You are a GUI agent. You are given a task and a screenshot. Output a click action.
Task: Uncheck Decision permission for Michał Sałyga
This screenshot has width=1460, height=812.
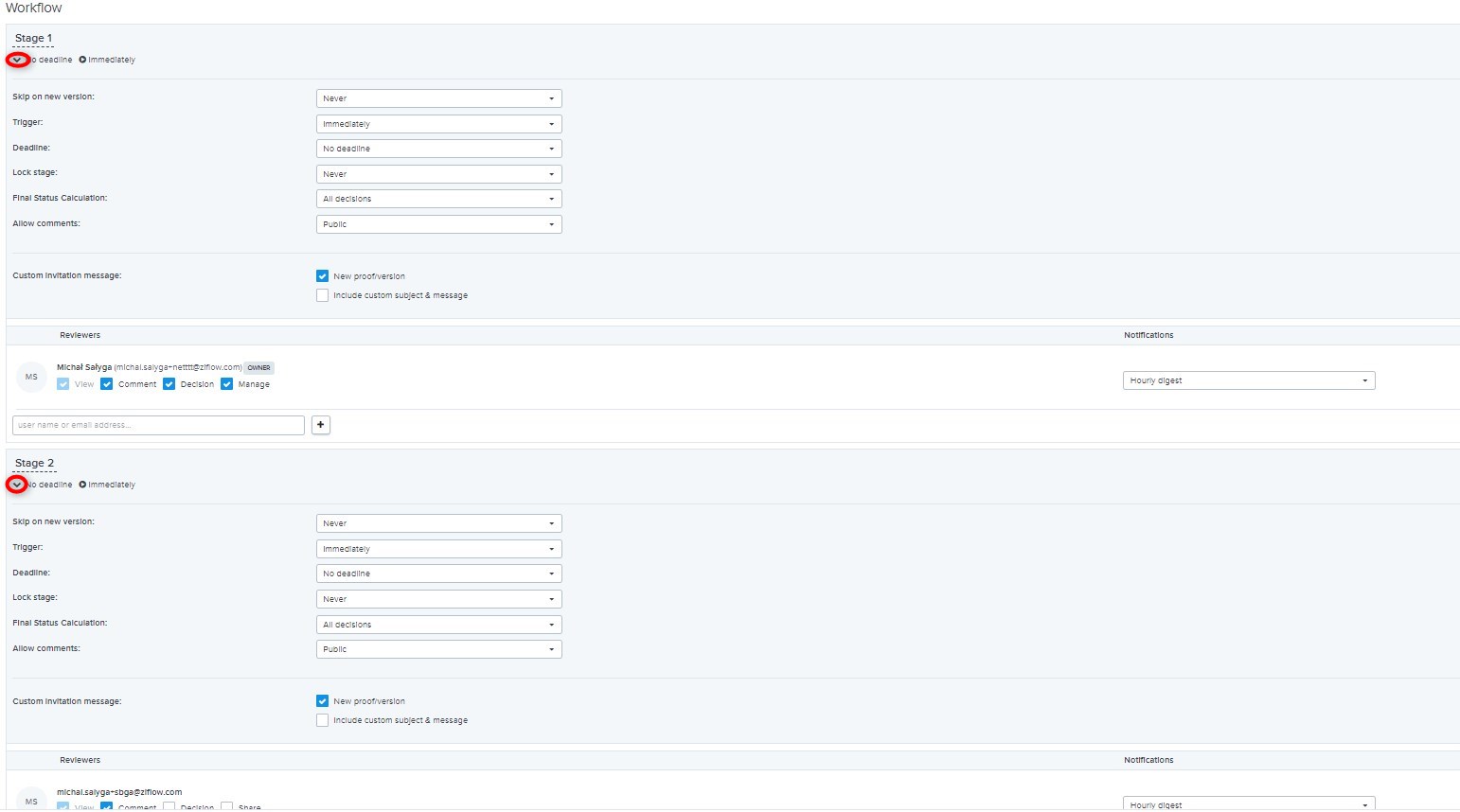click(x=169, y=384)
